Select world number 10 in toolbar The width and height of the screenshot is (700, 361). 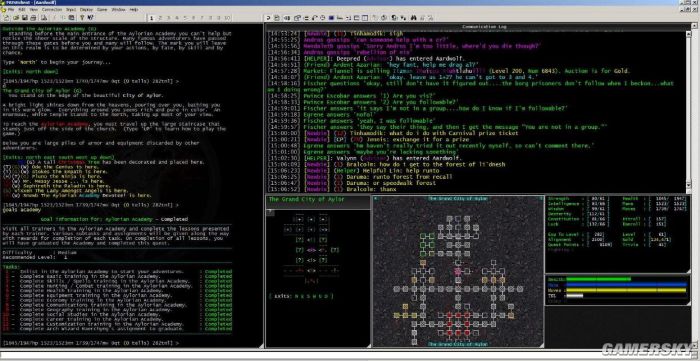click(226, 18)
